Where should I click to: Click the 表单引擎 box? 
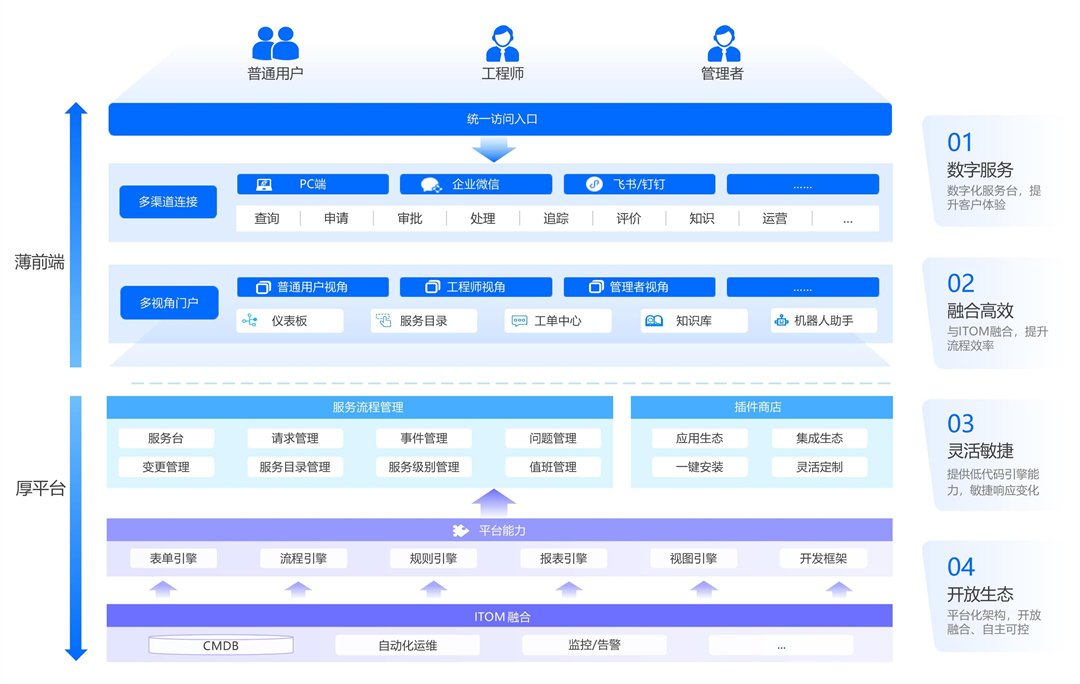tap(174, 559)
